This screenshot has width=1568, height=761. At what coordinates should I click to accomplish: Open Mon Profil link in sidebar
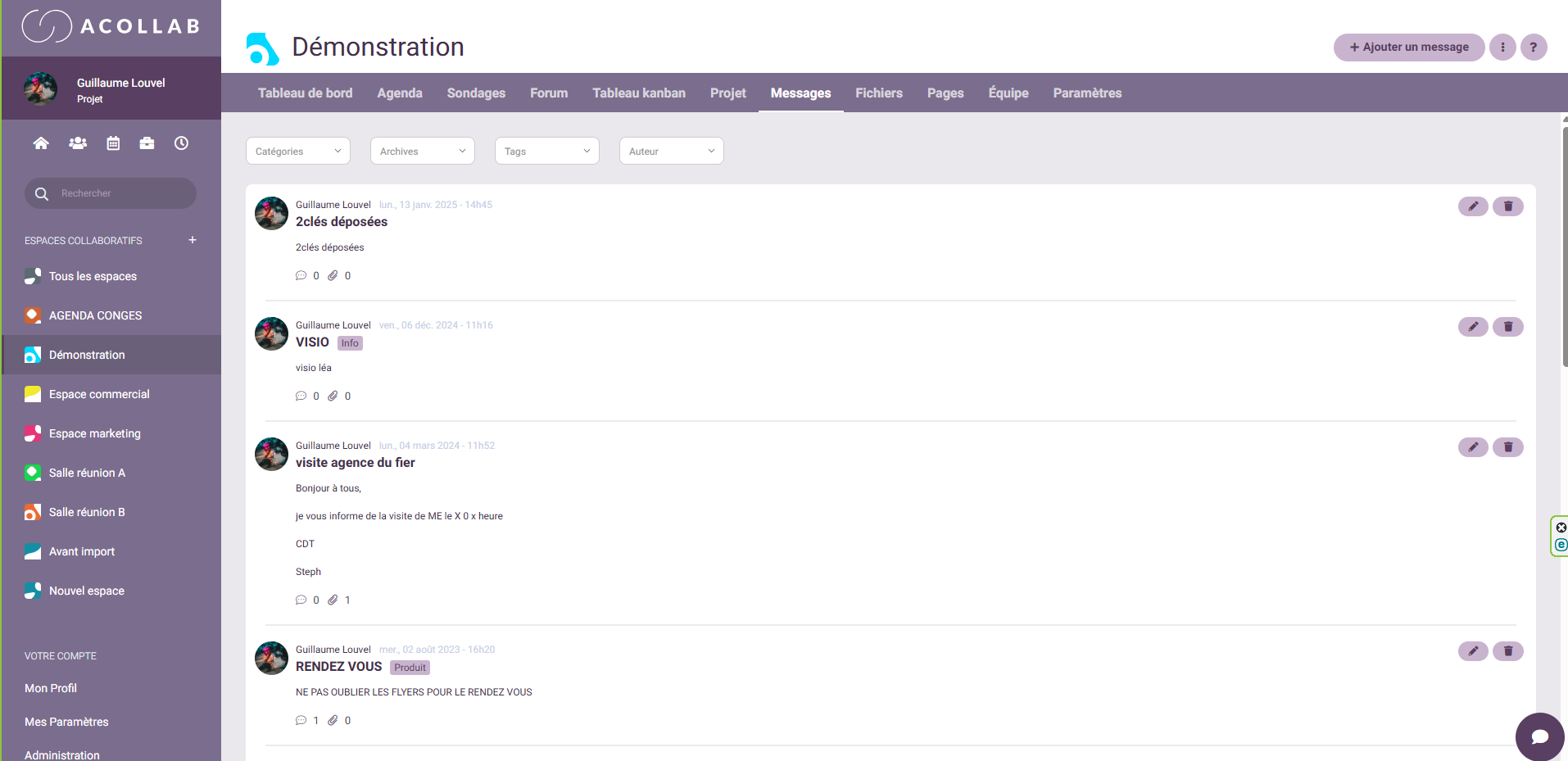(51, 688)
